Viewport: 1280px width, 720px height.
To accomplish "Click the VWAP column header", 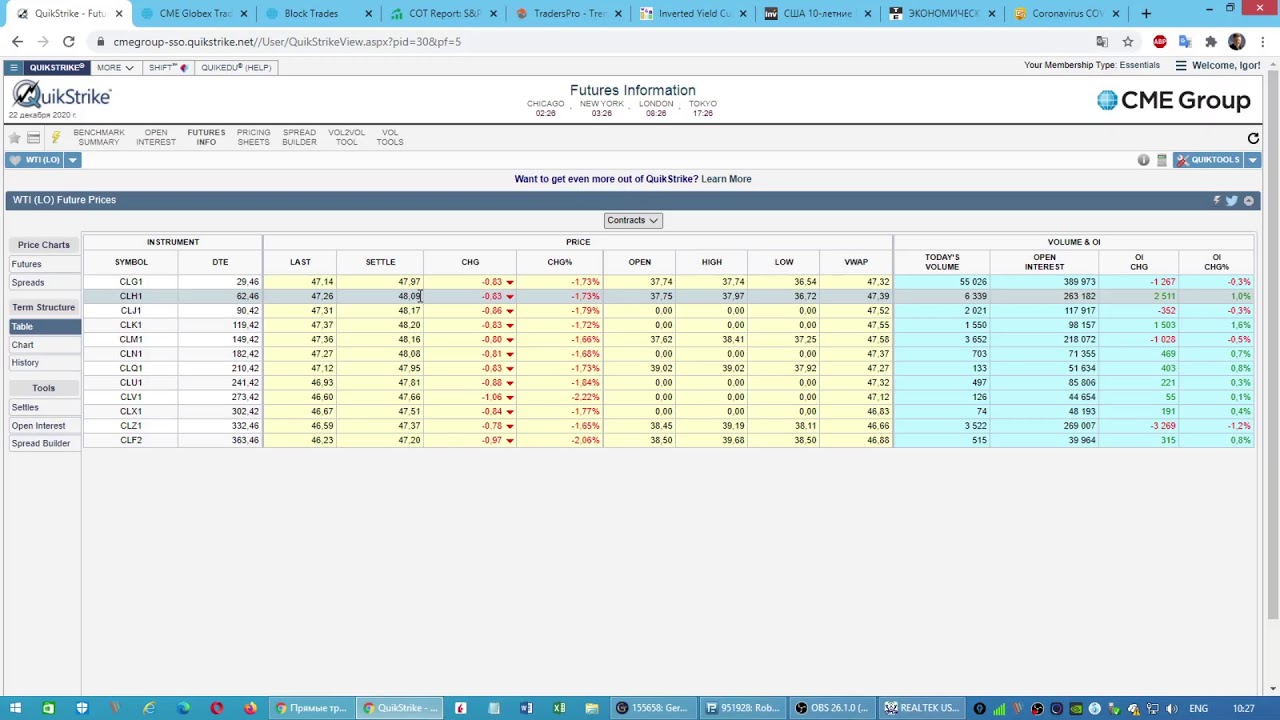I will 856,262.
